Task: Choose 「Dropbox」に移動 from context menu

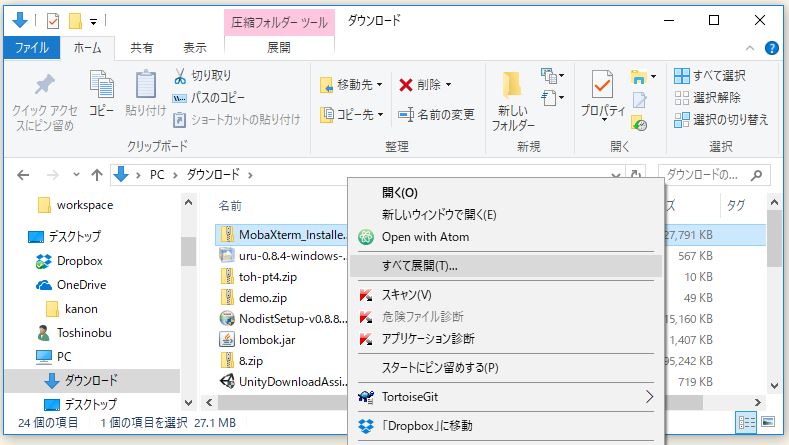Action: tap(506, 426)
